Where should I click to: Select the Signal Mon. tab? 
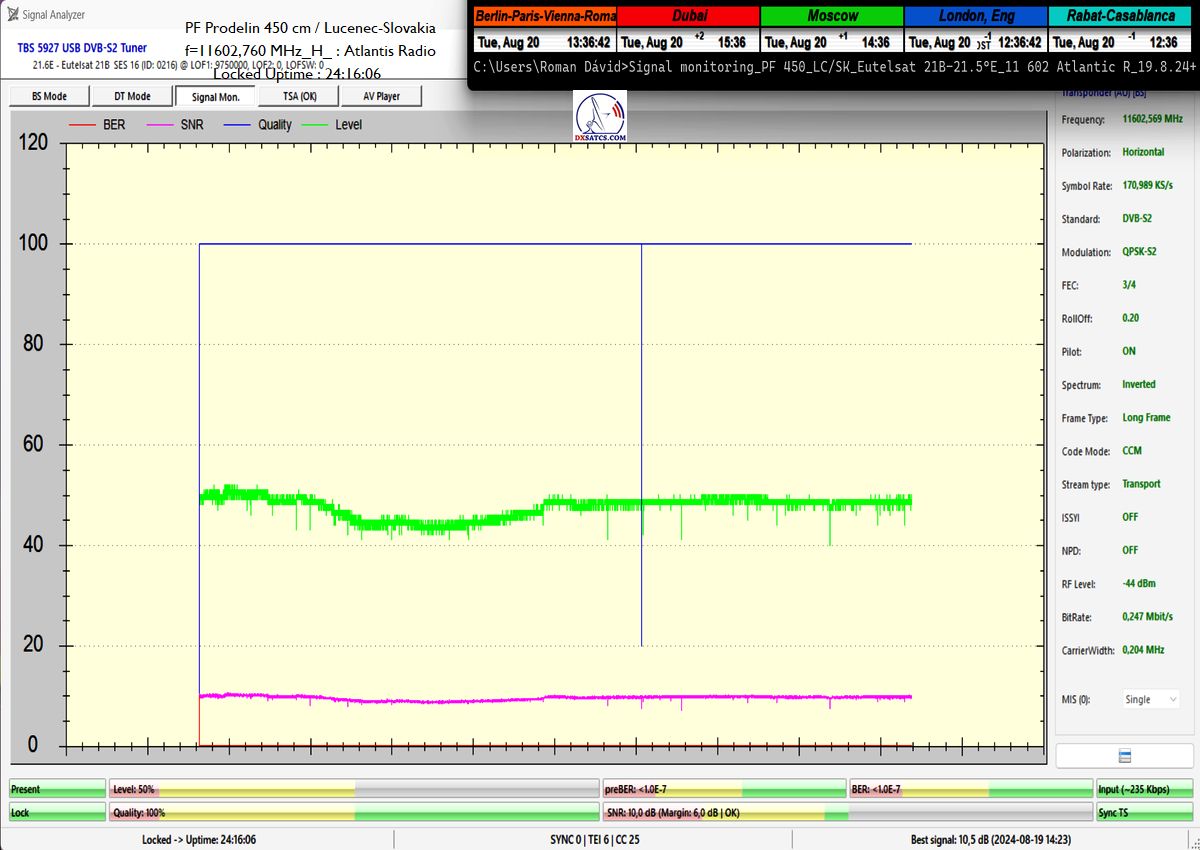pyautogui.click(x=215, y=96)
